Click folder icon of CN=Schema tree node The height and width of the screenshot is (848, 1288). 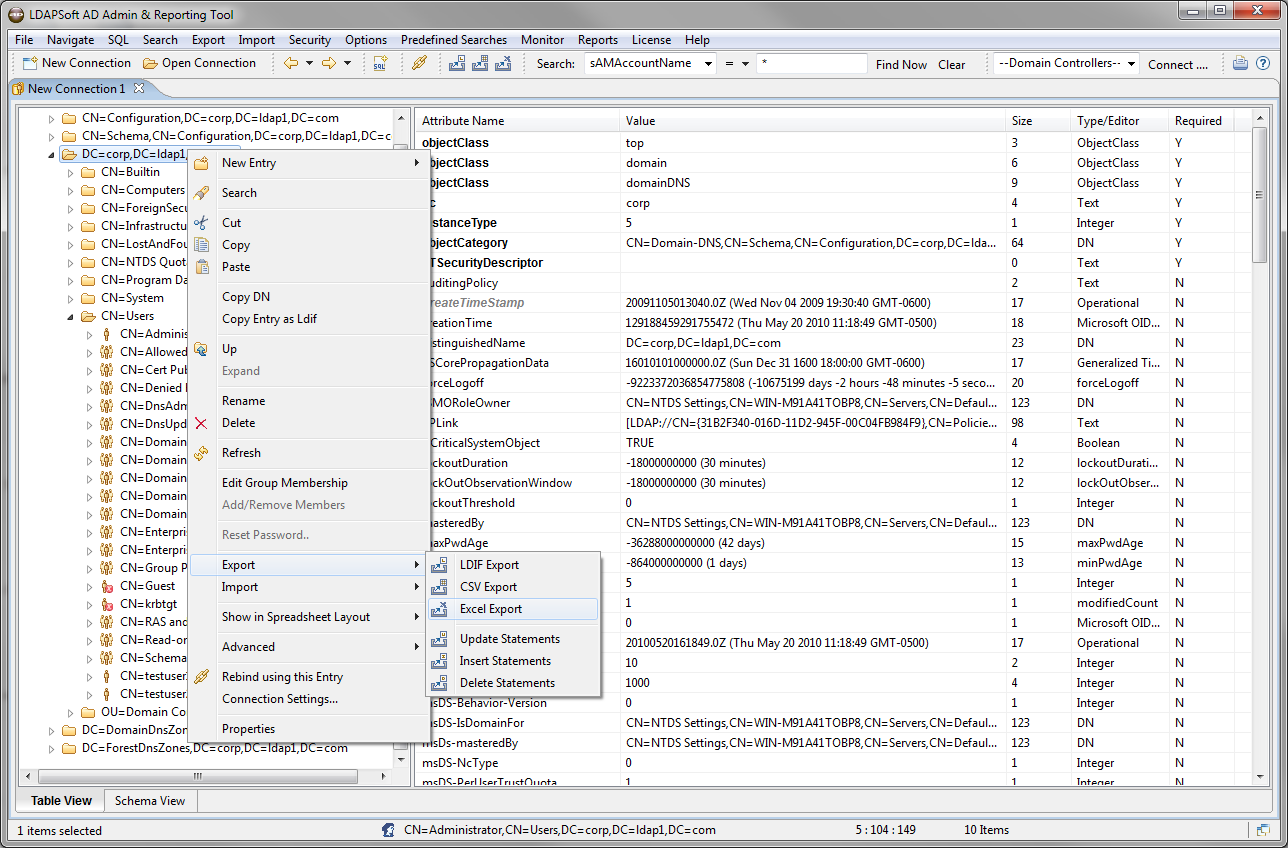[x=69, y=136]
